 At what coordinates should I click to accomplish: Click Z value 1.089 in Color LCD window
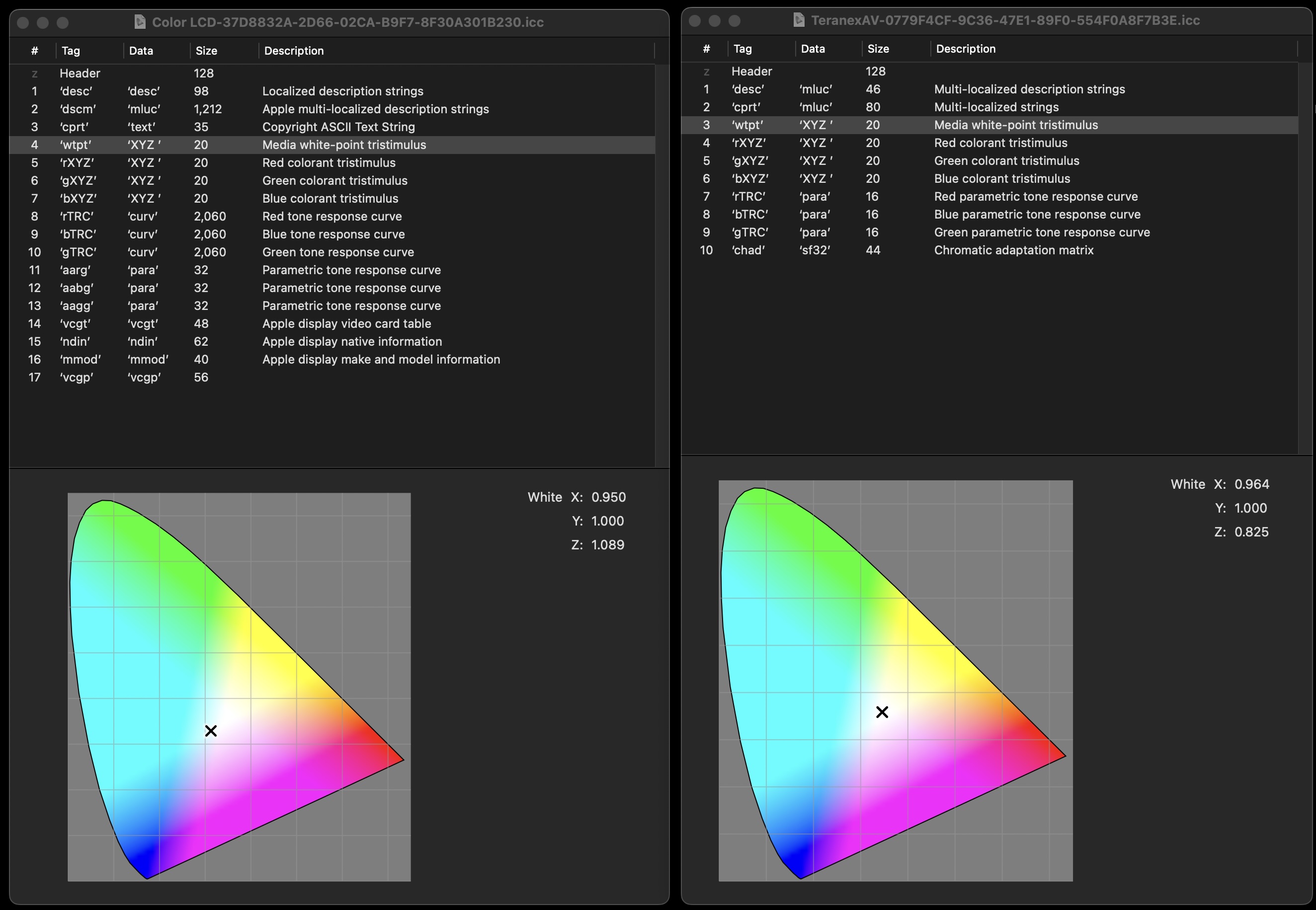click(x=607, y=544)
